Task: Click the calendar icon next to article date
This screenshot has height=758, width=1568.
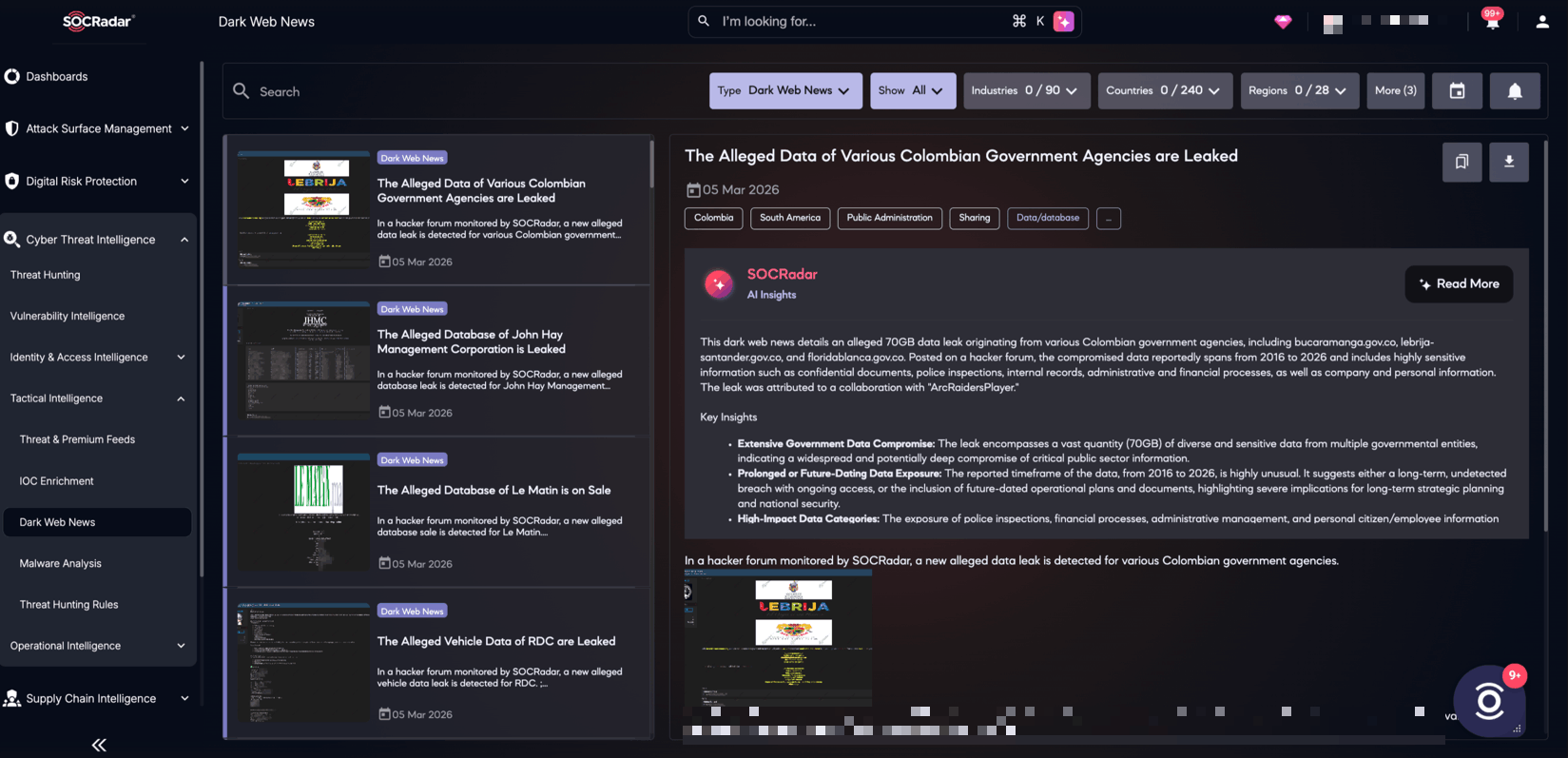Action: click(x=693, y=190)
